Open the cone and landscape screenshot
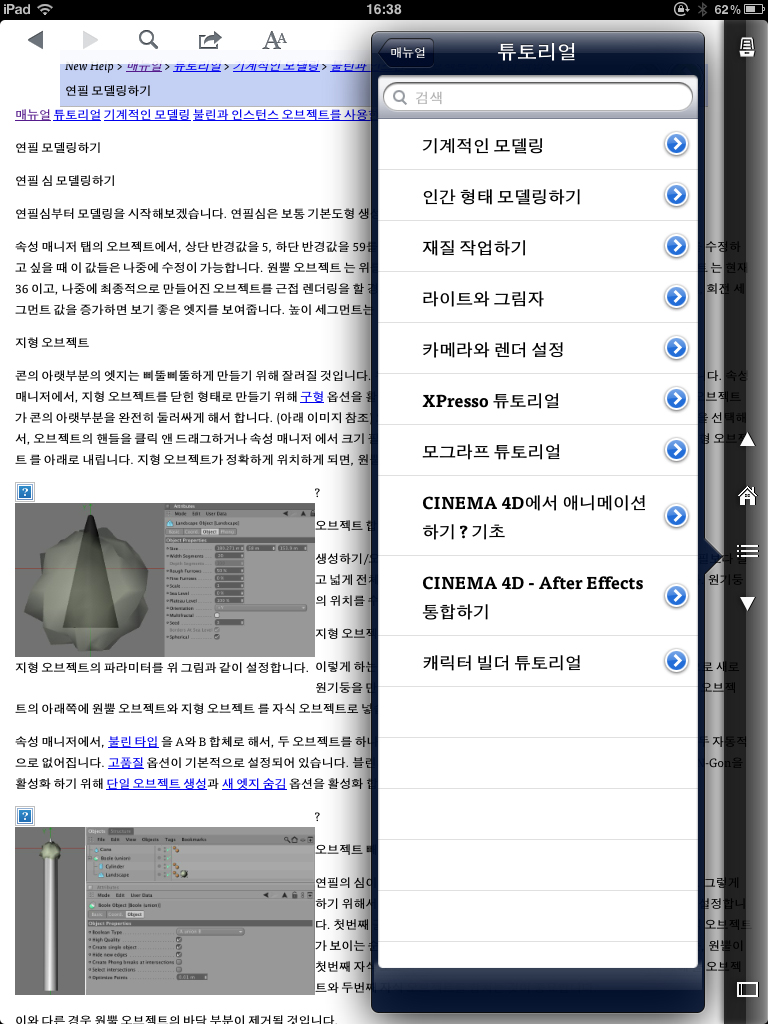The height and width of the screenshot is (1024, 768). click(165, 580)
